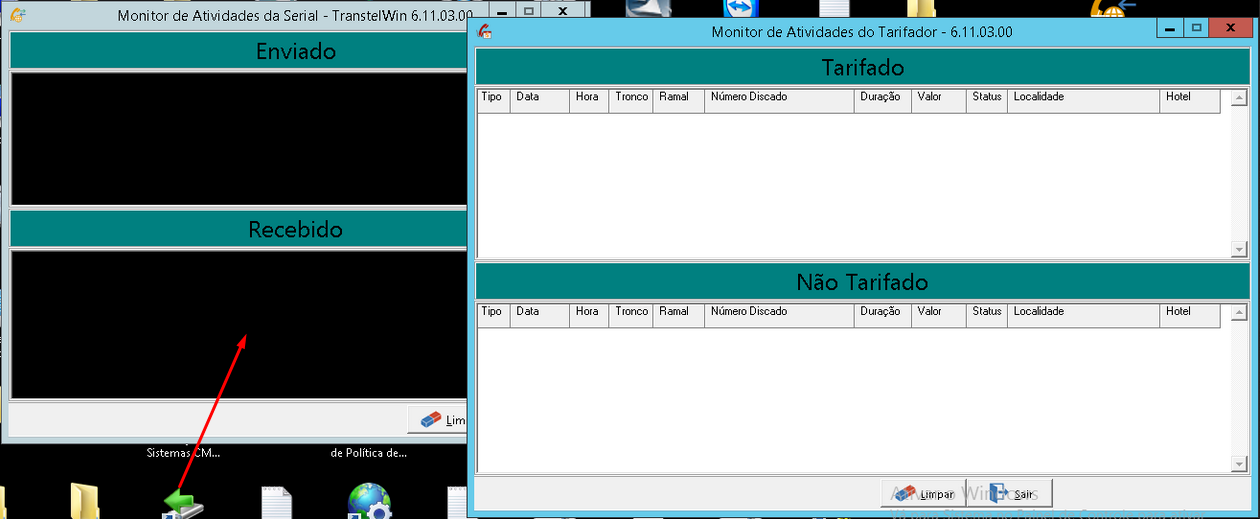Maximize the Monitor de Atividades do Tarifador window
The height and width of the screenshot is (519, 1260).
coord(1195,29)
